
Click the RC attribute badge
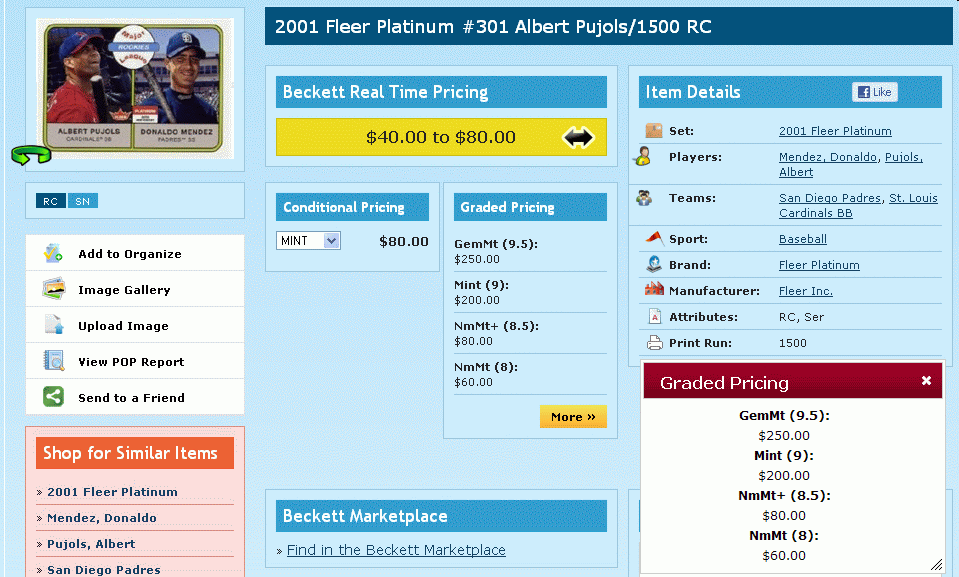point(51,201)
